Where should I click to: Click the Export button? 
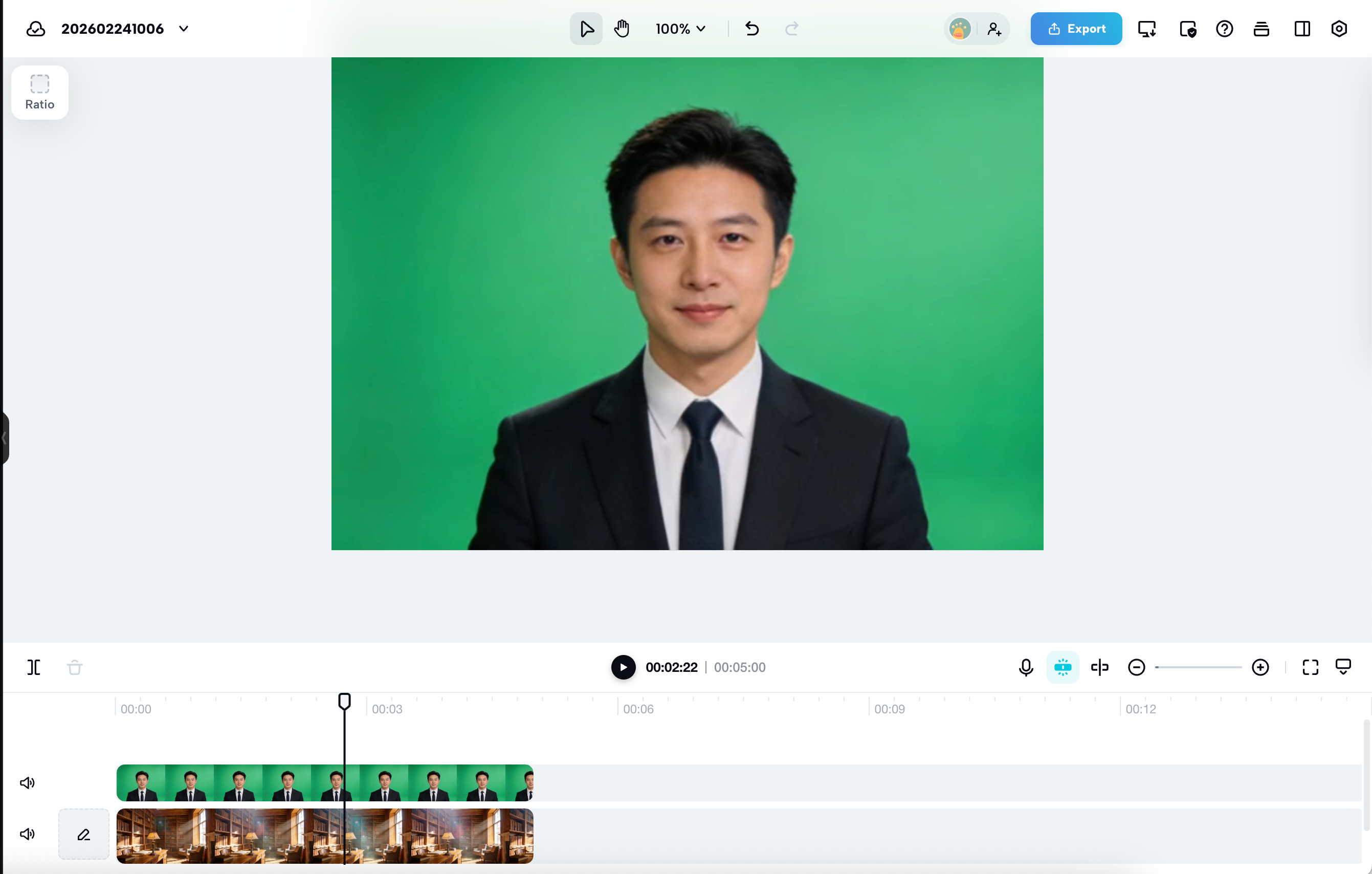(1076, 29)
